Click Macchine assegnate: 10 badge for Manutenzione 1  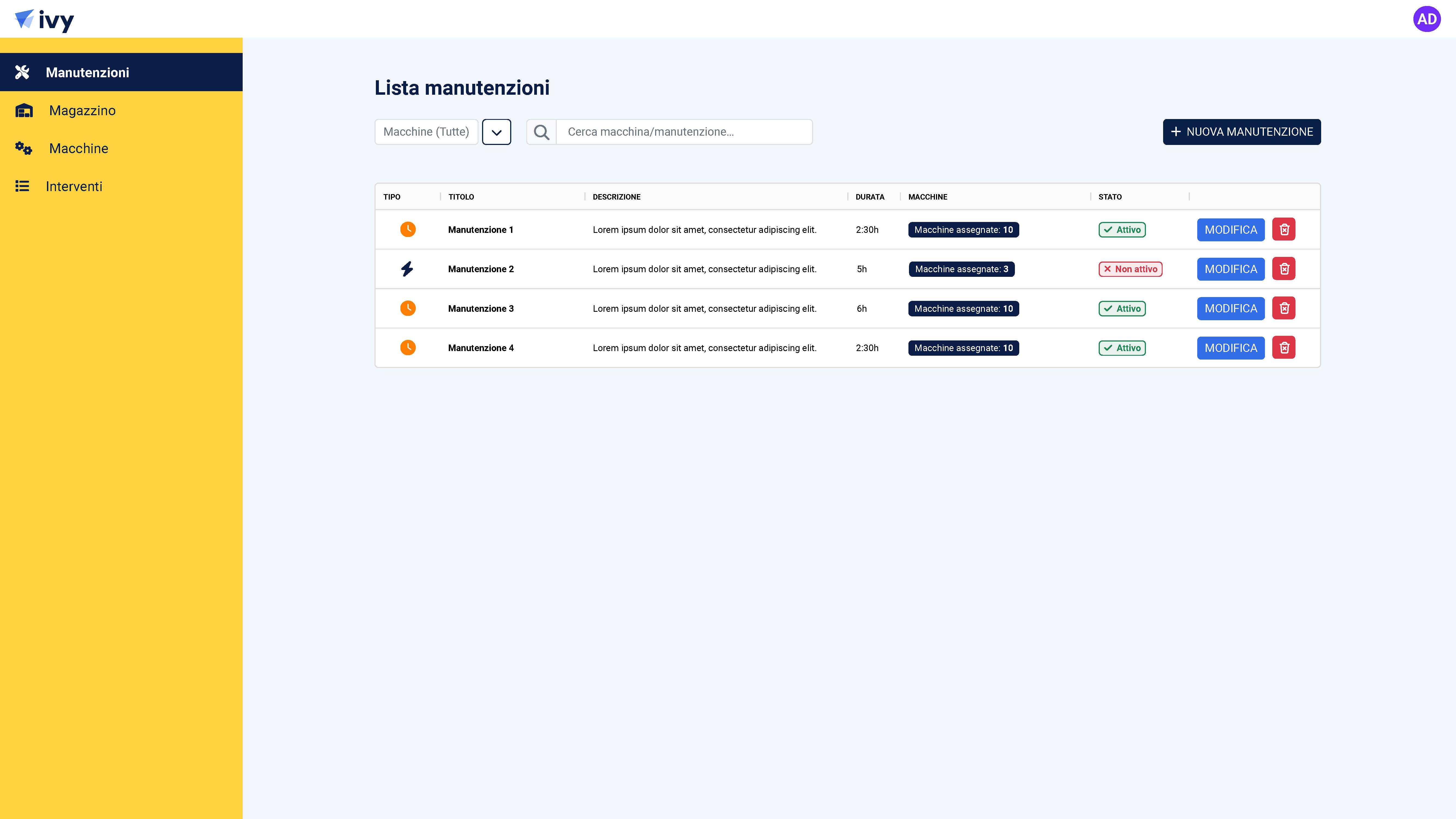tap(963, 230)
